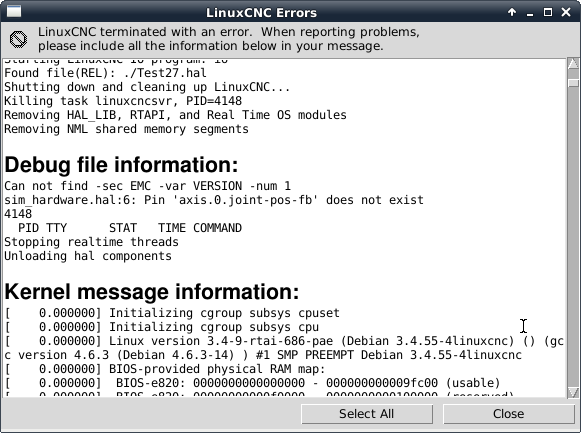Maximize the LinuxCNC Errors window
This screenshot has width=581, height=433.
coord(548,12)
